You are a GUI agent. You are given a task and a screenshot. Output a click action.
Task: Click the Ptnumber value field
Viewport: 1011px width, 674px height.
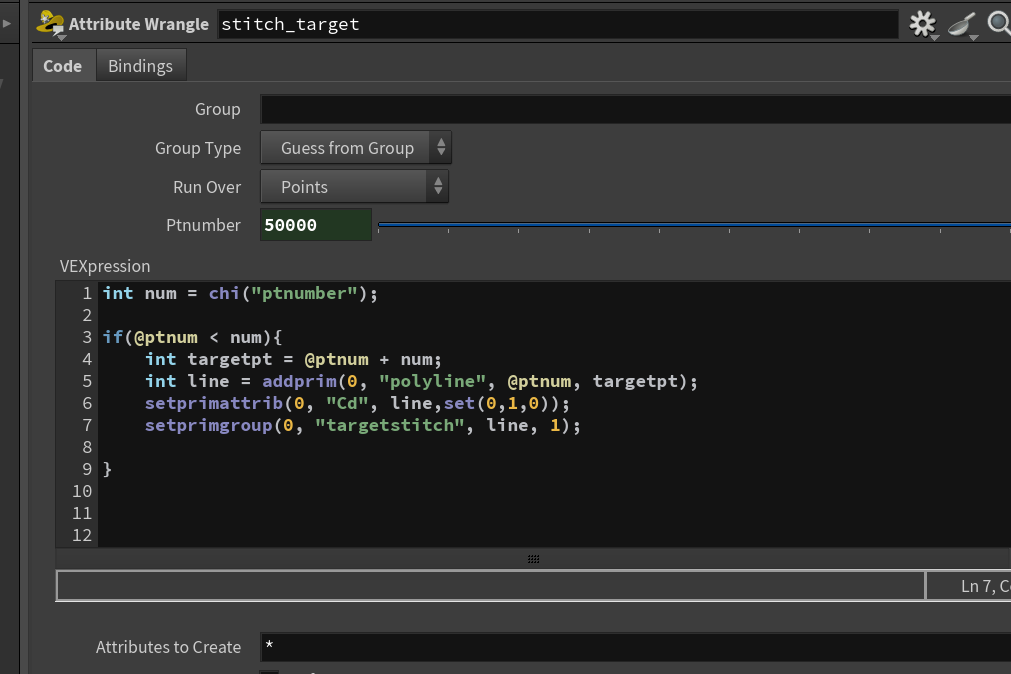(316, 224)
